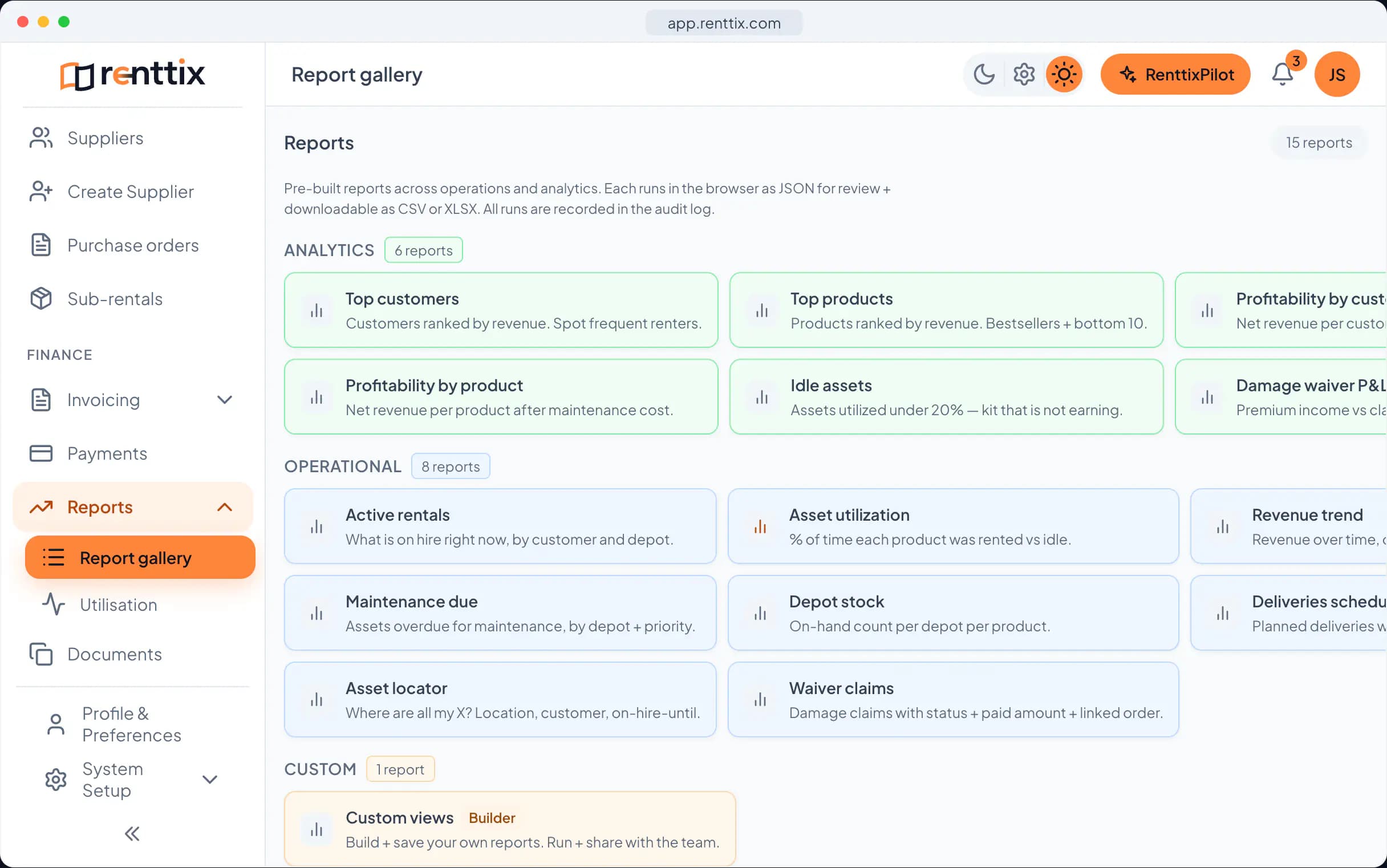The image size is (1387, 868).
Task: Click the 15 reports badge
Action: (1319, 143)
